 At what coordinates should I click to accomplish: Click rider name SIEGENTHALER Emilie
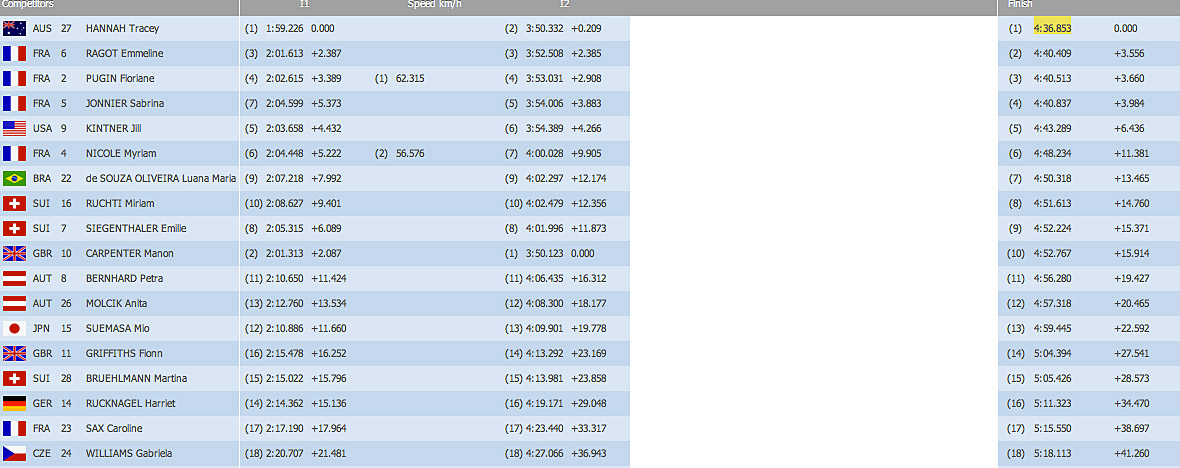point(136,228)
